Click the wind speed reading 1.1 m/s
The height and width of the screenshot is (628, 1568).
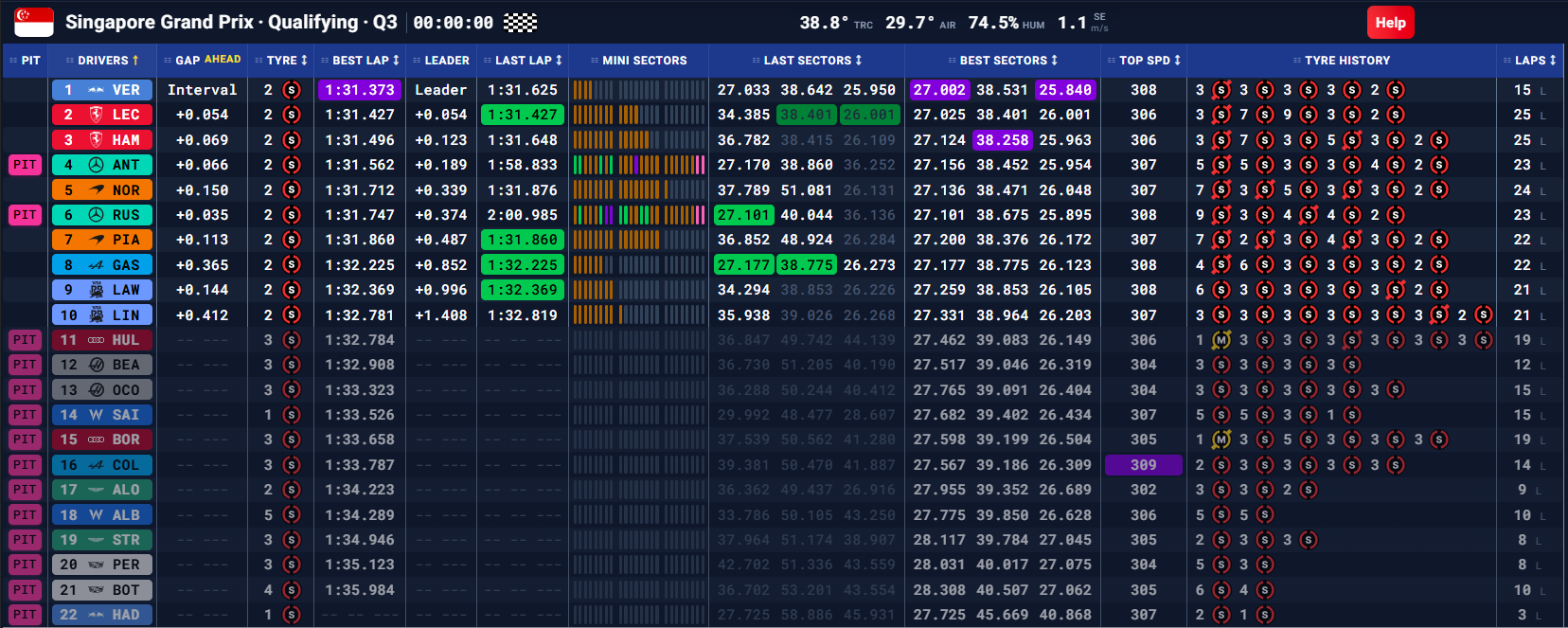pos(1082,23)
